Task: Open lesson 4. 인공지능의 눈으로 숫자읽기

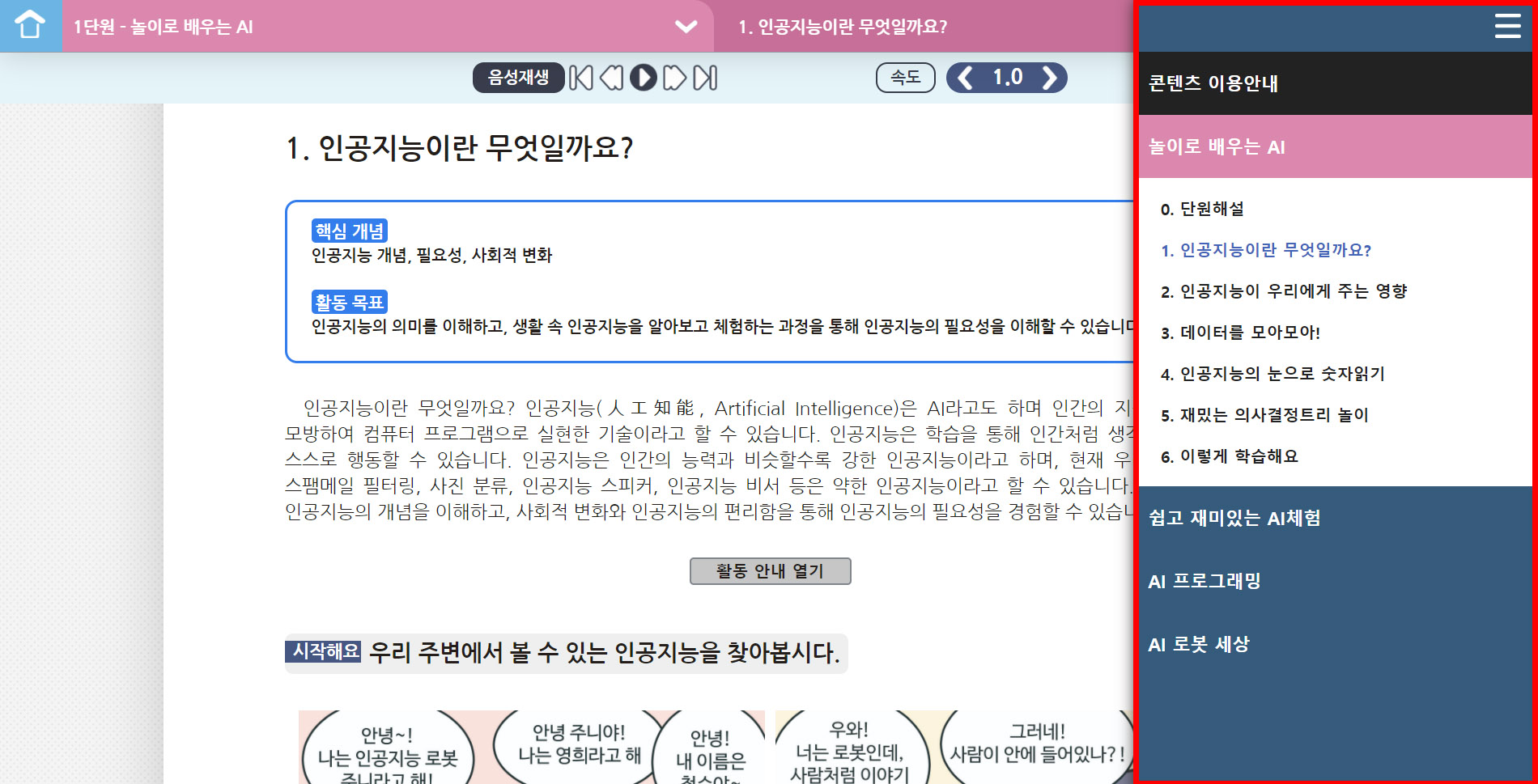Action: point(1272,374)
